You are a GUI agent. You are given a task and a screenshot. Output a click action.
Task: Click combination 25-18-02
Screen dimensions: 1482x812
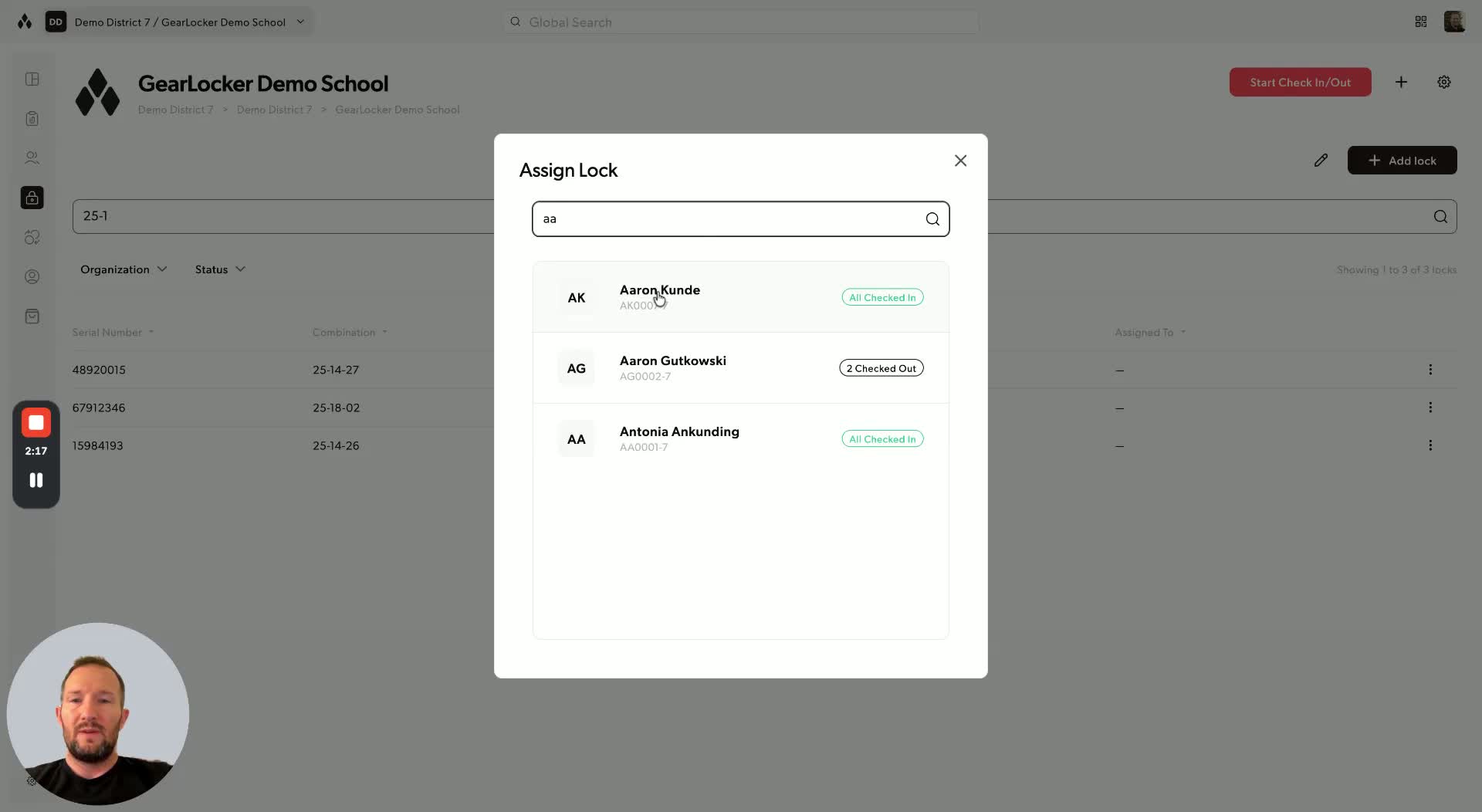pos(336,408)
